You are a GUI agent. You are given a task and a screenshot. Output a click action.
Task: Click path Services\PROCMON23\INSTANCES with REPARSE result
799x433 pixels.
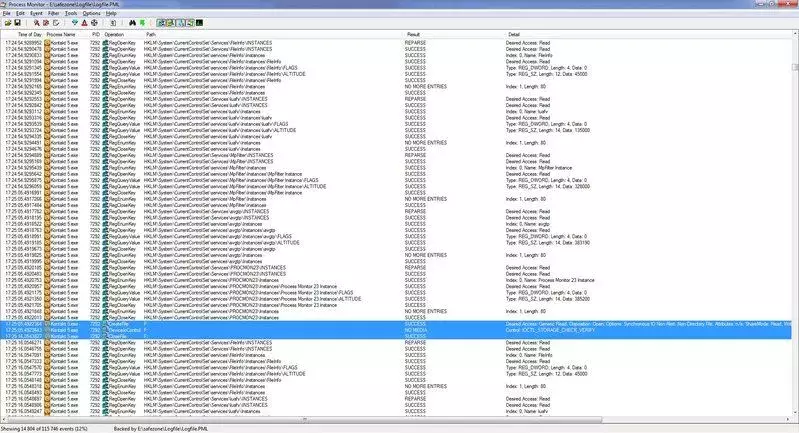(215, 268)
